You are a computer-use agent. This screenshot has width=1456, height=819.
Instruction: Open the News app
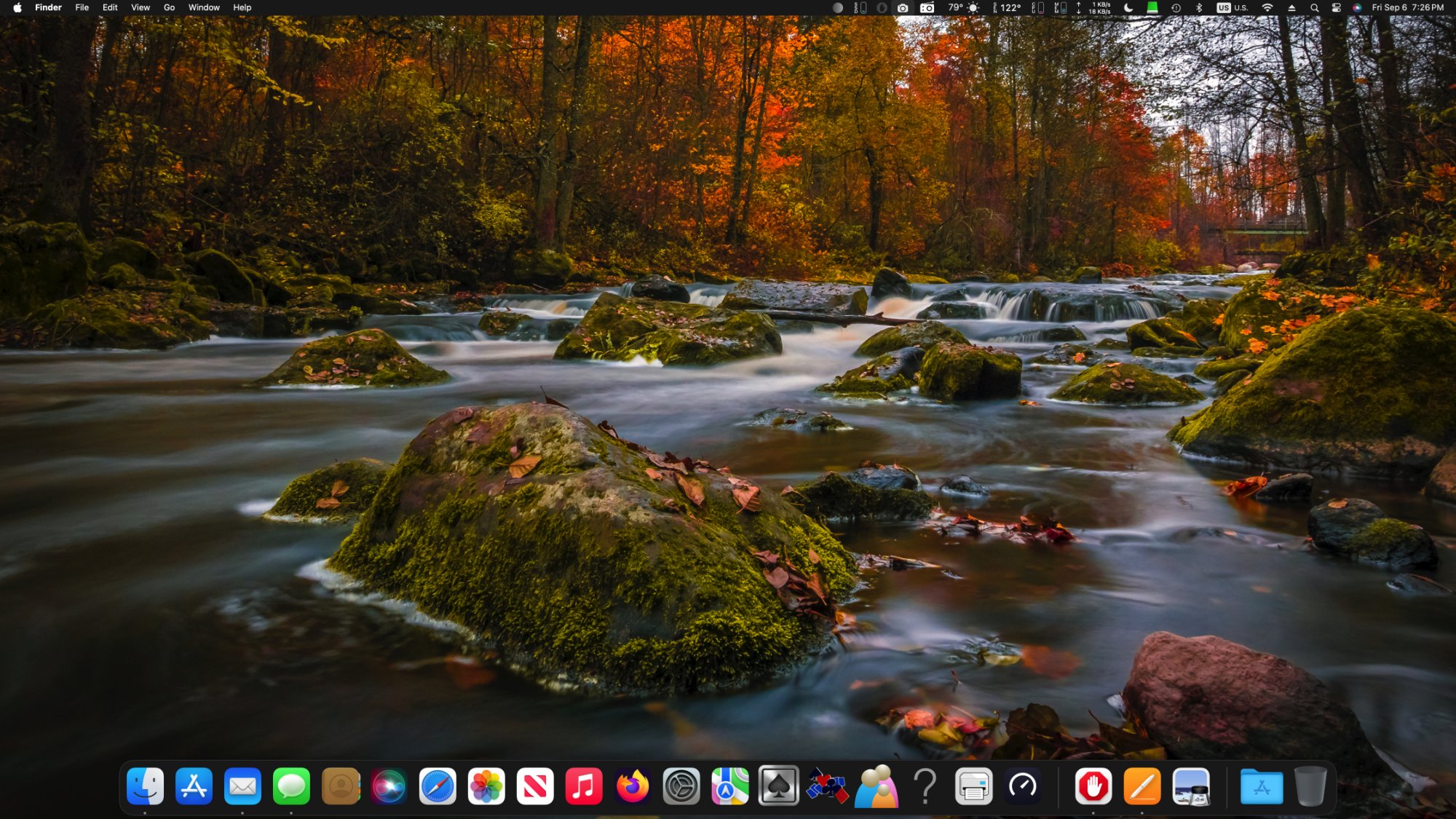(x=535, y=786)
